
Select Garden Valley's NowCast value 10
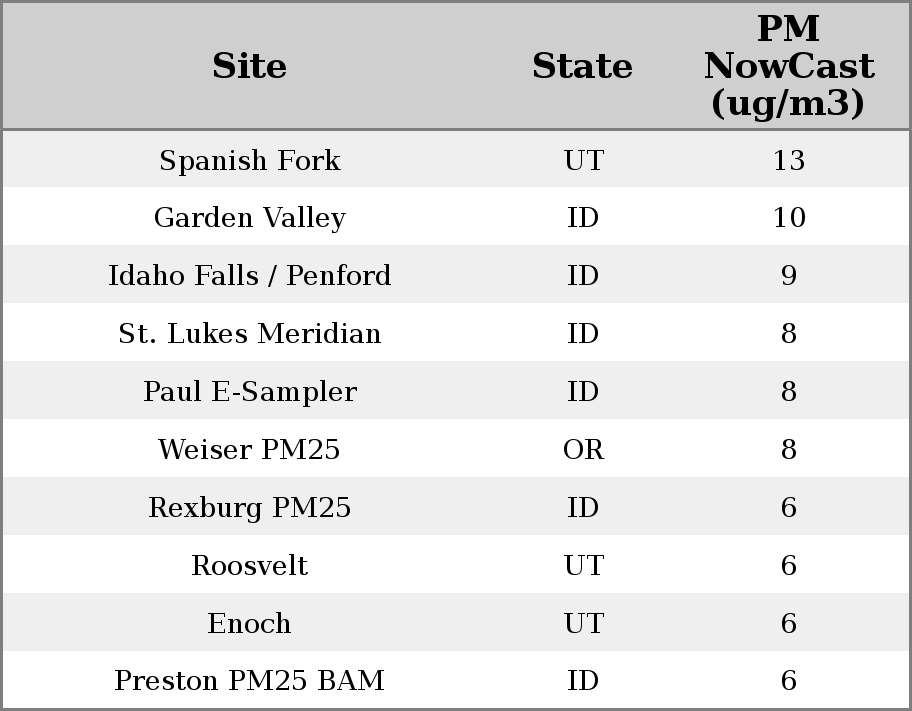[788, 218]
